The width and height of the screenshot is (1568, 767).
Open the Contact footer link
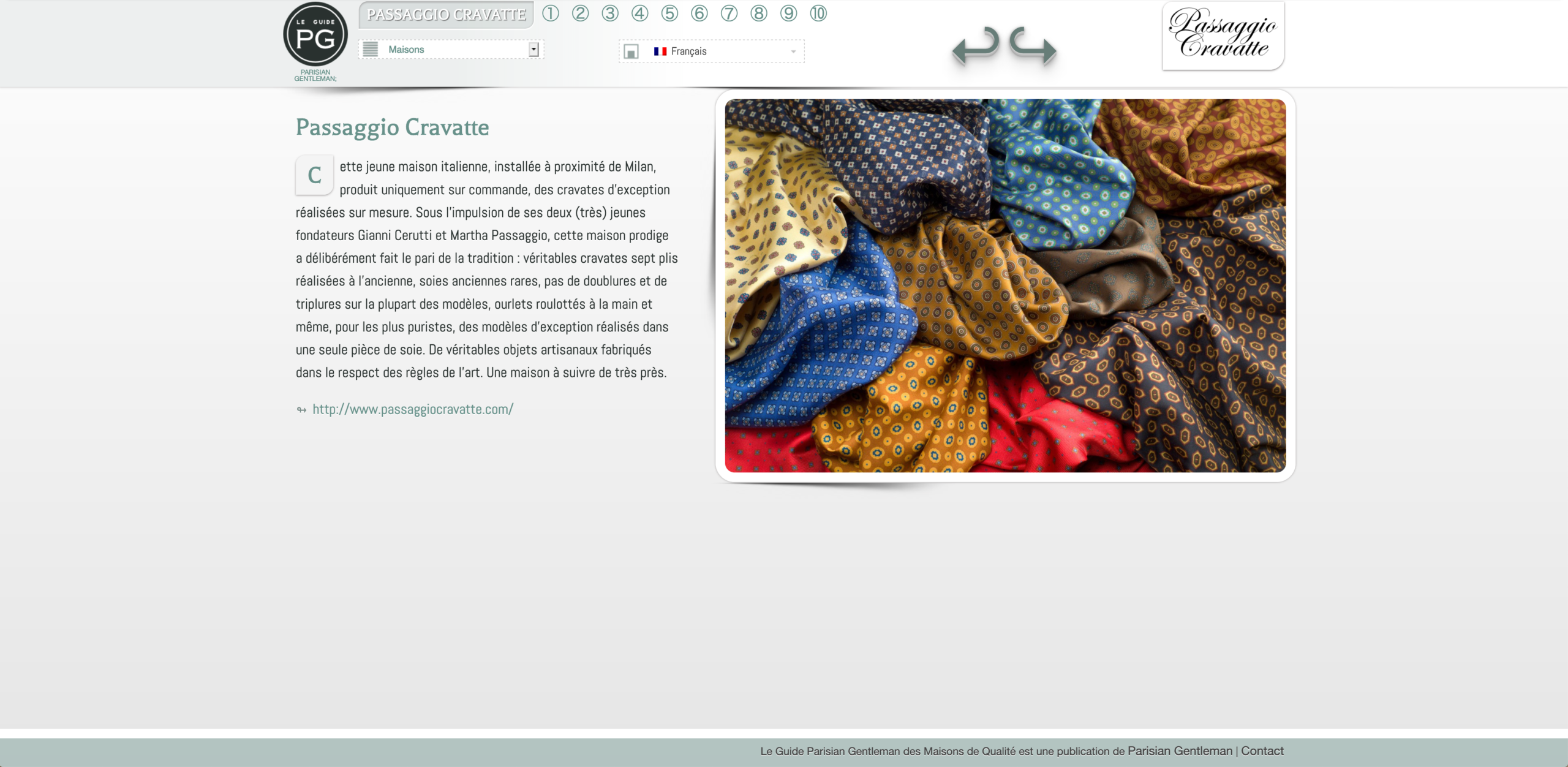(x=1262, y=751)
